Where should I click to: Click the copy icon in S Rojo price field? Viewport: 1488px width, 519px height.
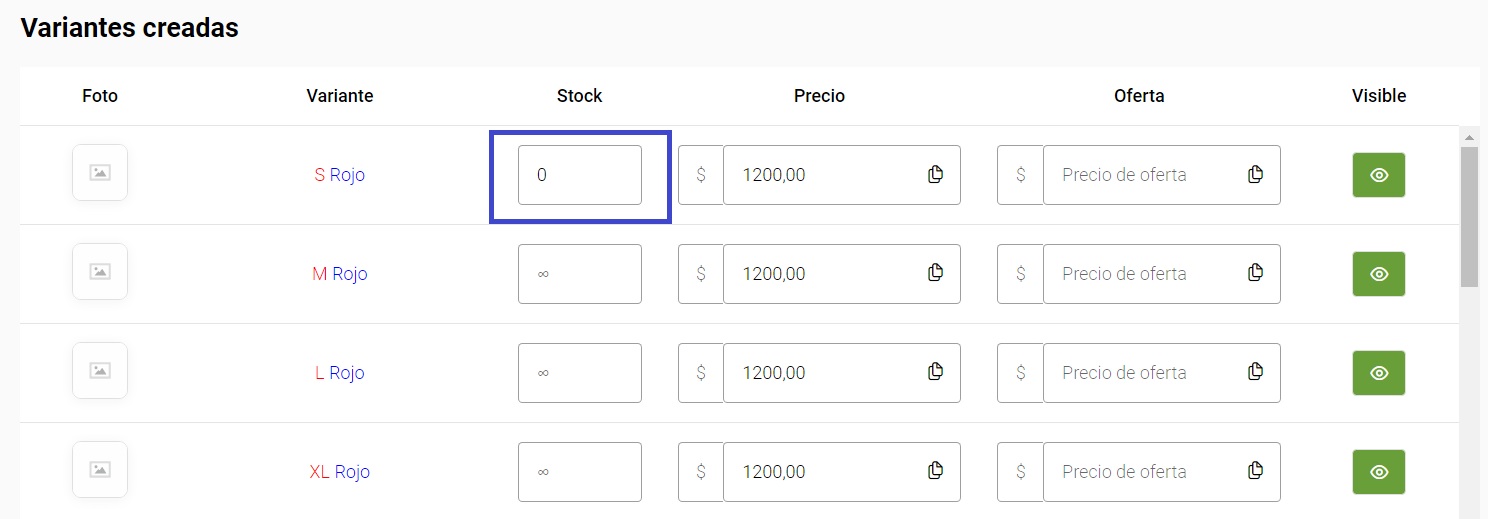pyautogui.click(x=935, y=174)
